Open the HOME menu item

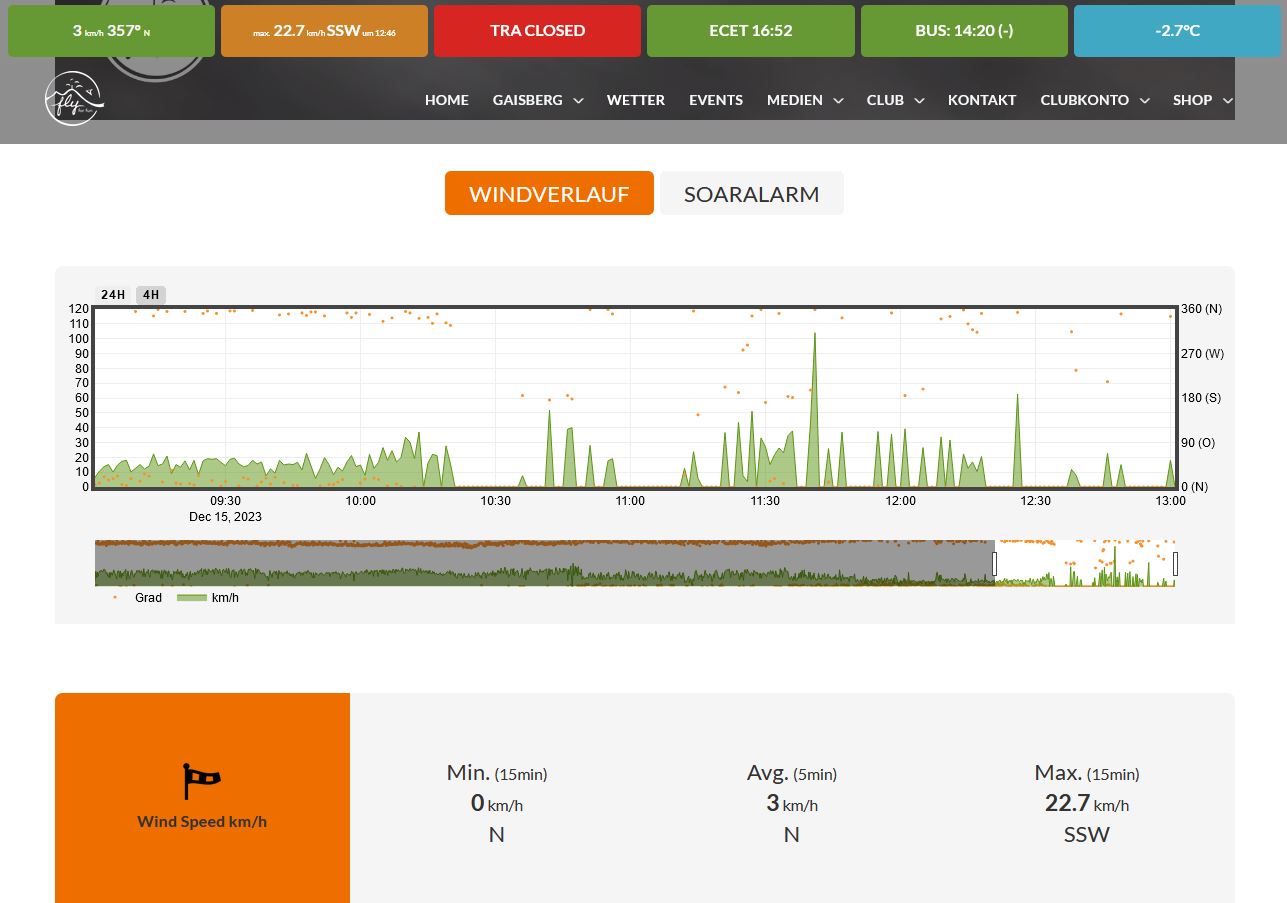pos(446,100)
